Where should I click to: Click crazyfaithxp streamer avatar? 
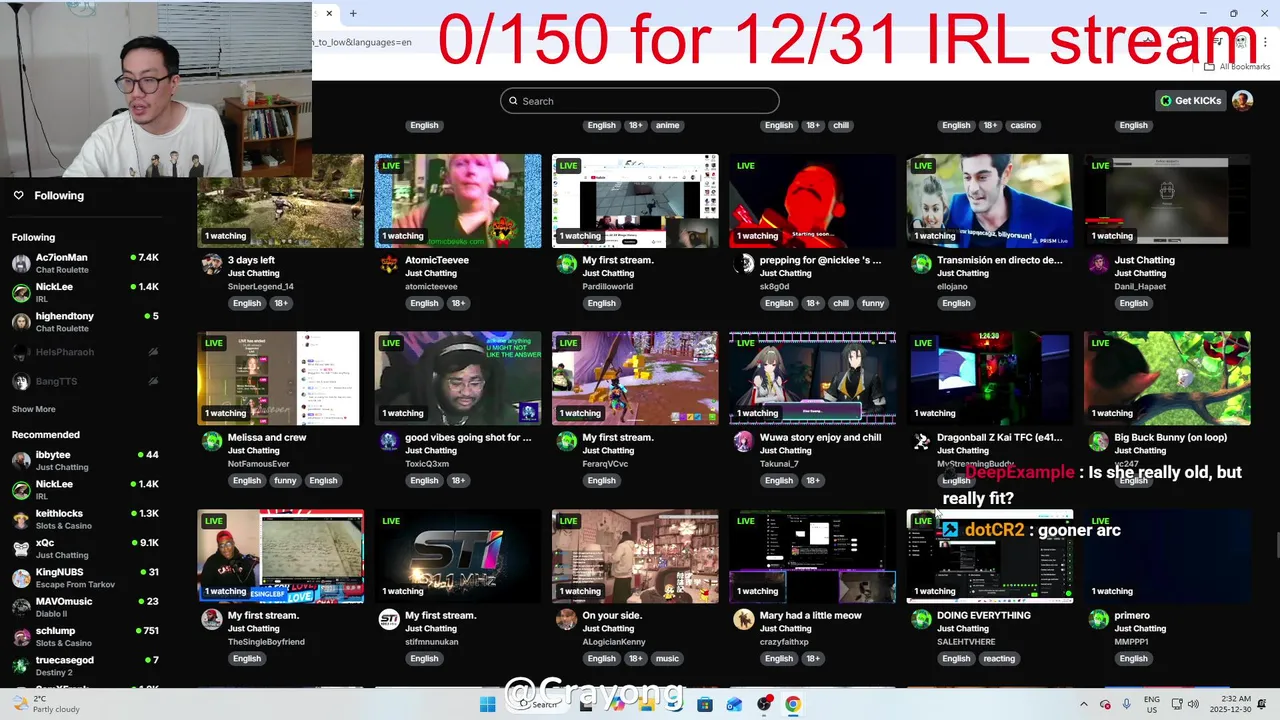(x=744, y=619)
